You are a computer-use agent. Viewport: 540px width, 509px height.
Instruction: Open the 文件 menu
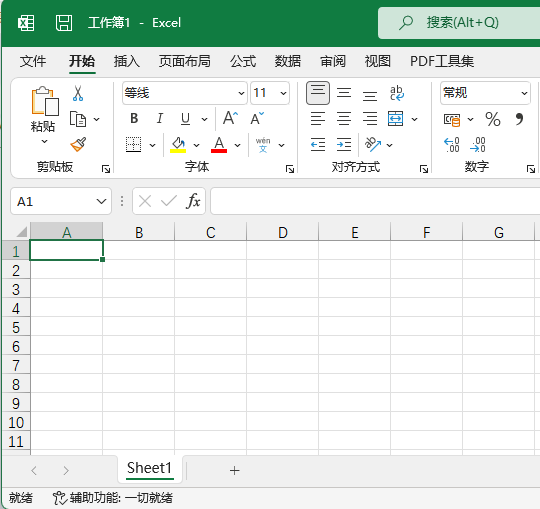33,61
